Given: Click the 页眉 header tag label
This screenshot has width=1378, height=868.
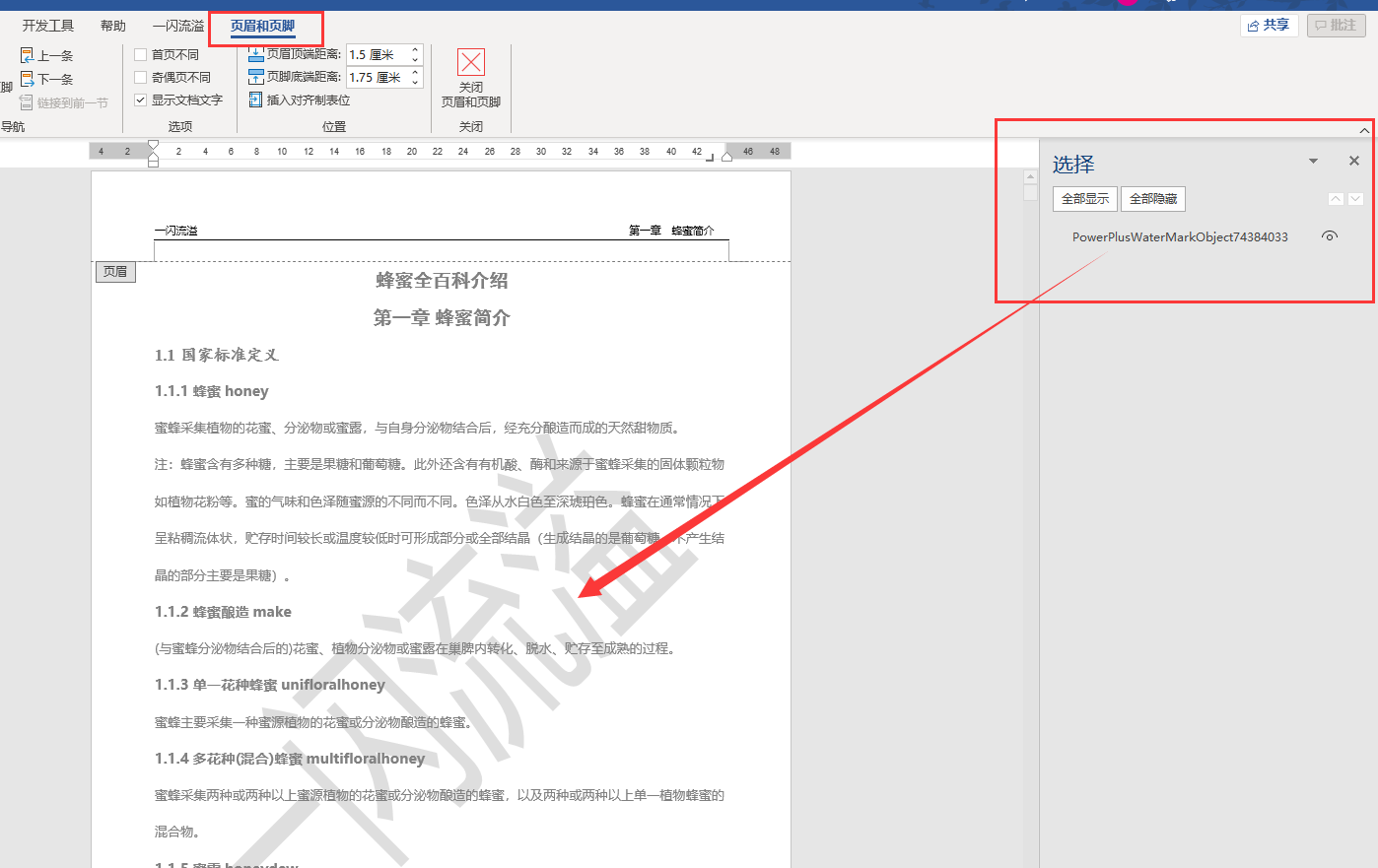Looking at the screenshot, I should point(115,272).
